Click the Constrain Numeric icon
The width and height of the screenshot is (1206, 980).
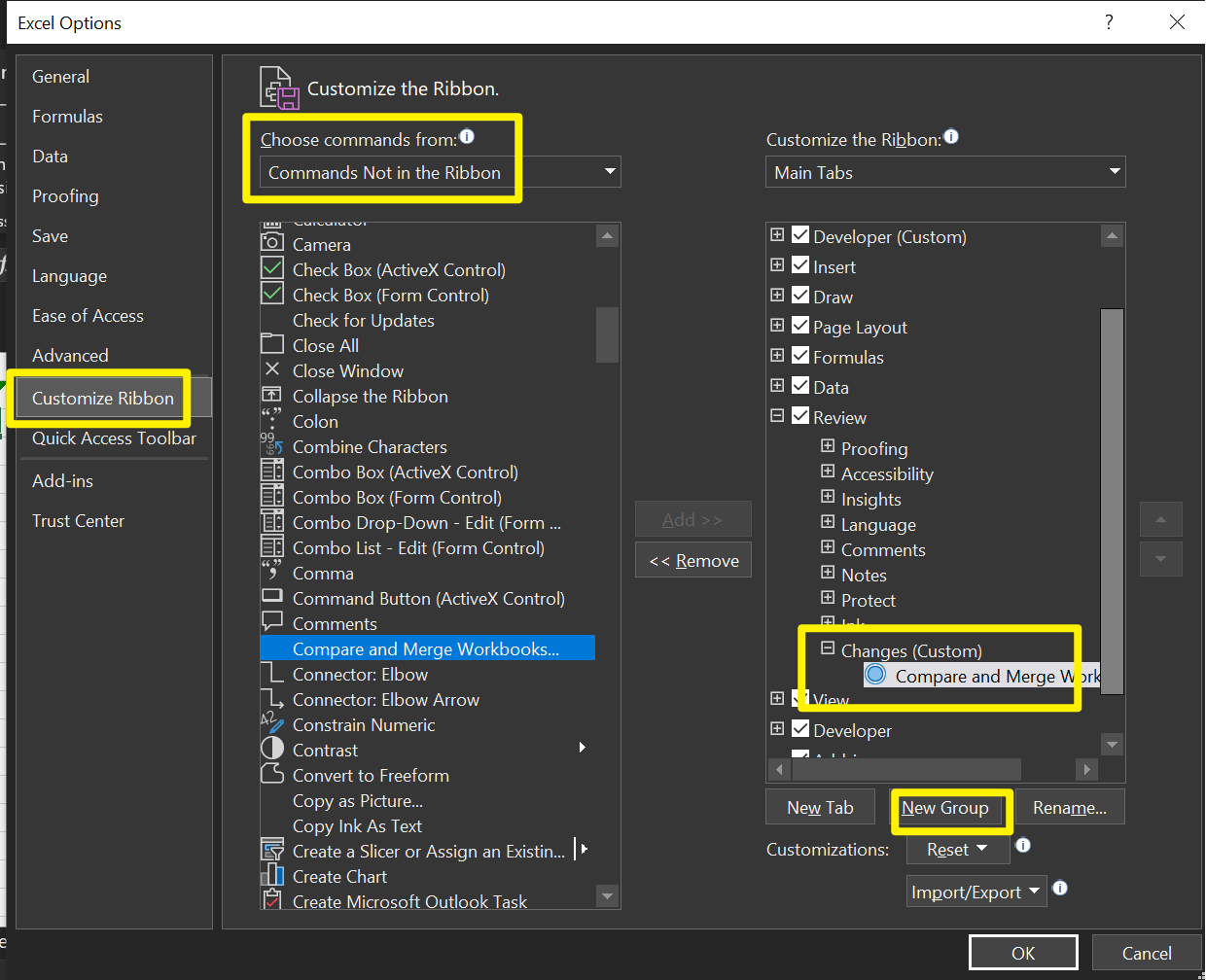point(272,724)
